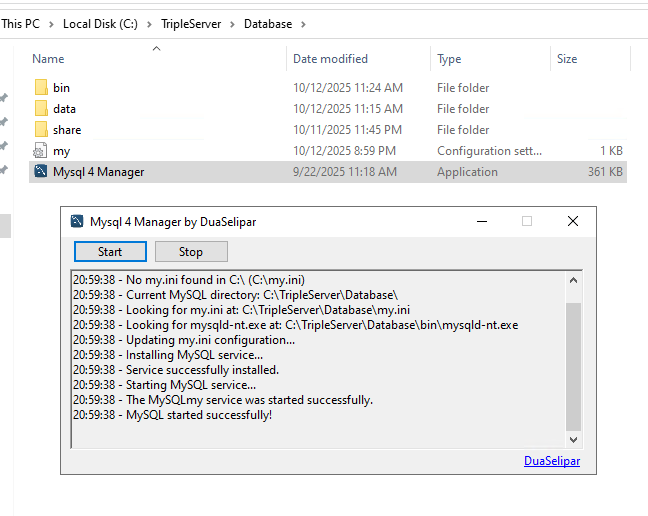This screenshot has height=516, width=648.
Task: Go to Local Disk (C:) in breadcrumb
Action: [100, 24]
